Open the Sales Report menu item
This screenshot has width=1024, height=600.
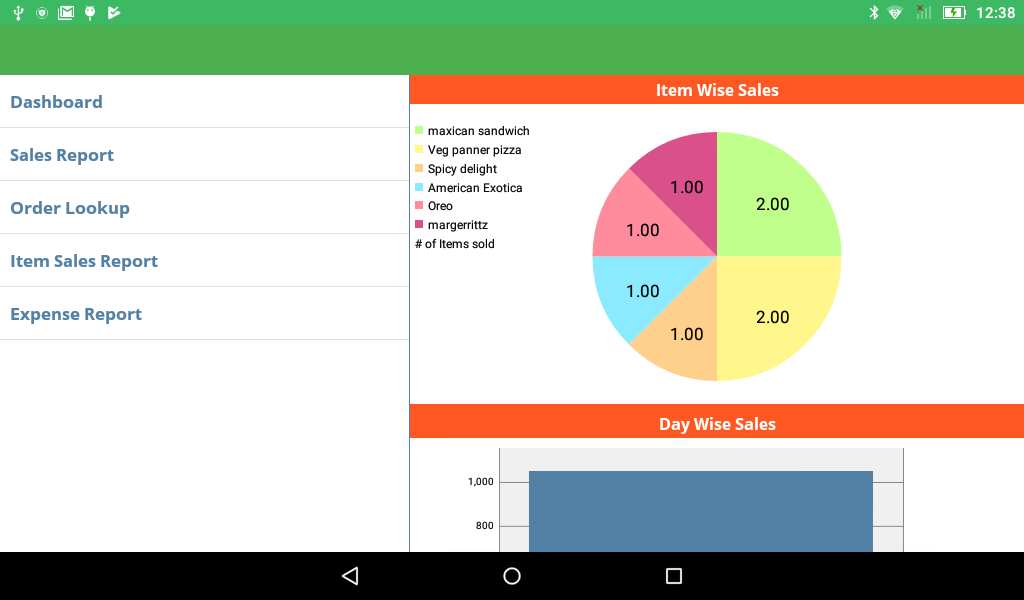tap(62, 155)
